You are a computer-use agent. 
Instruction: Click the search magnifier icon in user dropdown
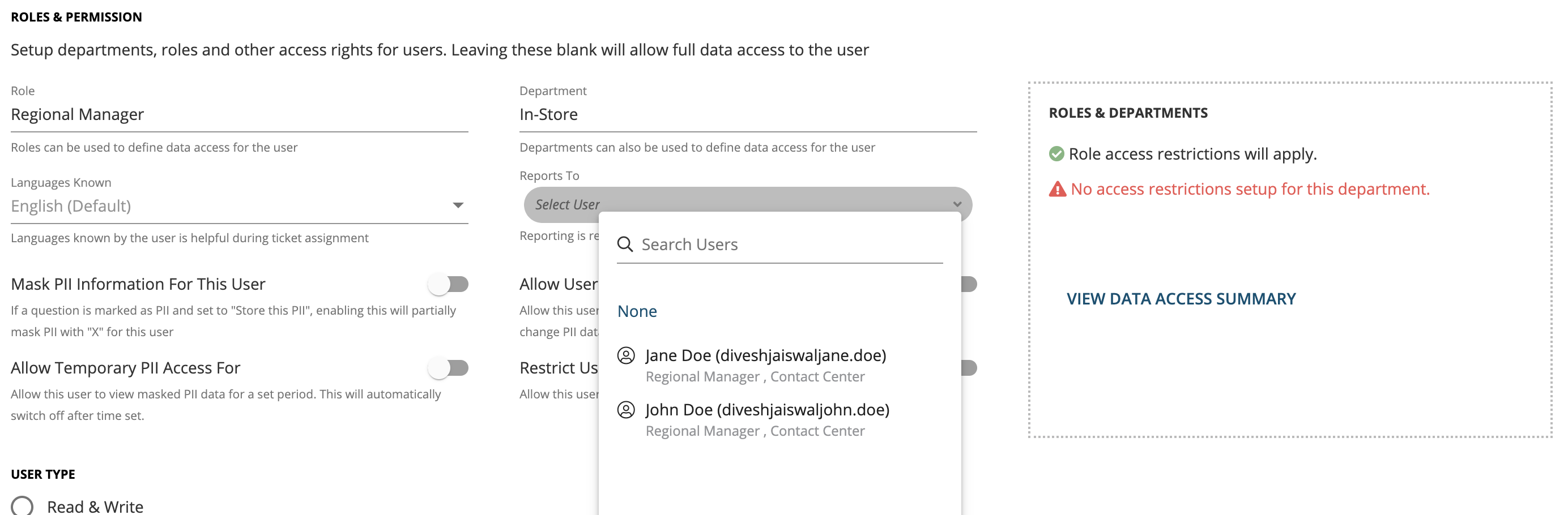click(x=625, y=244)
